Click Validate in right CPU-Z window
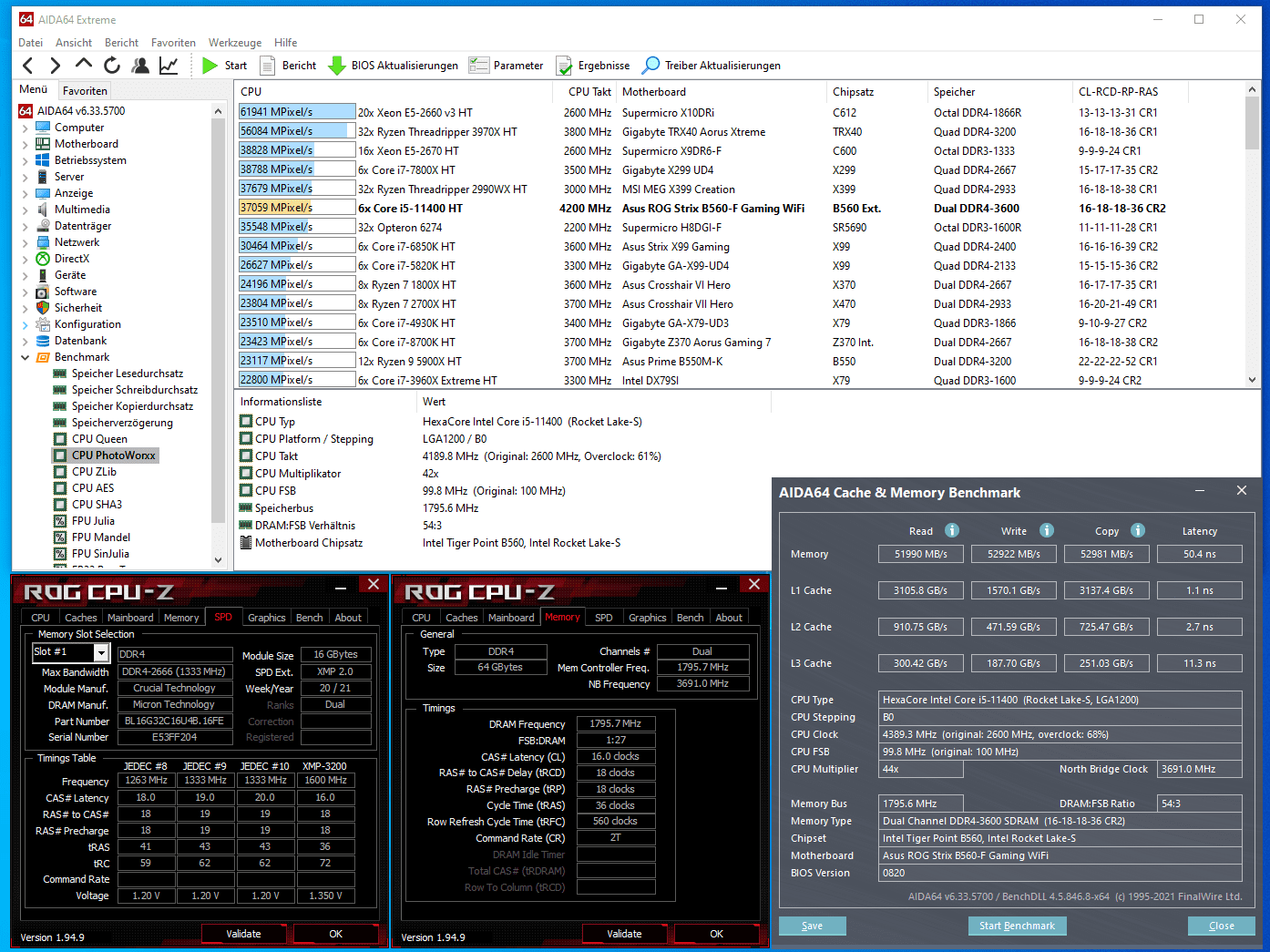This screenshot has height=952, width=1270. tap(624, 934)
